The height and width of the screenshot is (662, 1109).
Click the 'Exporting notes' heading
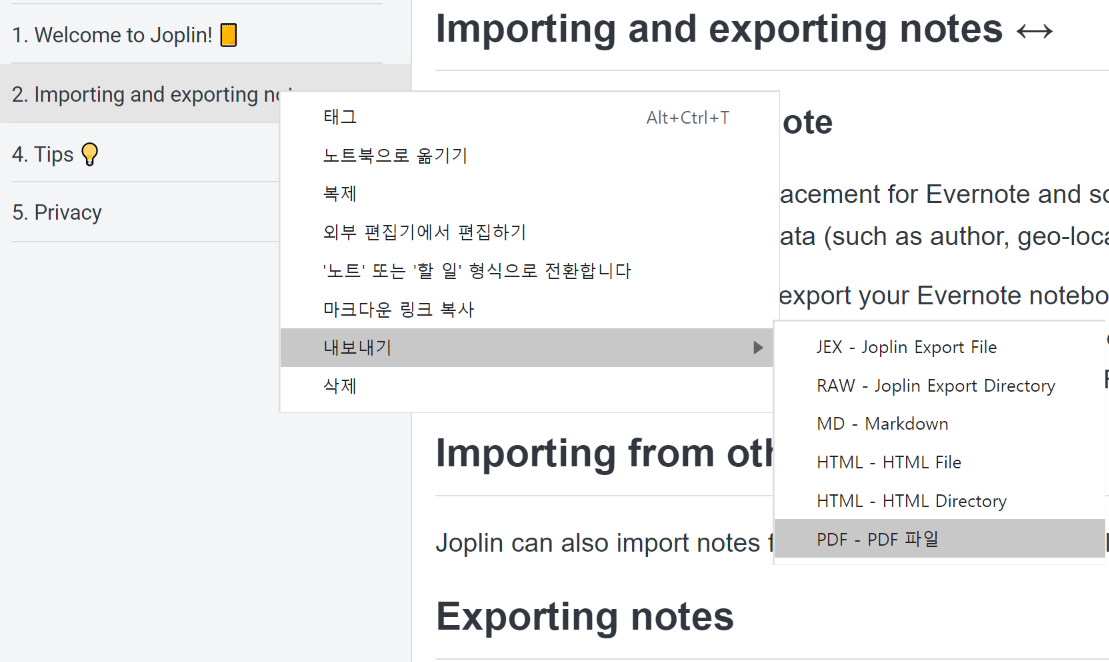(585, 616)
